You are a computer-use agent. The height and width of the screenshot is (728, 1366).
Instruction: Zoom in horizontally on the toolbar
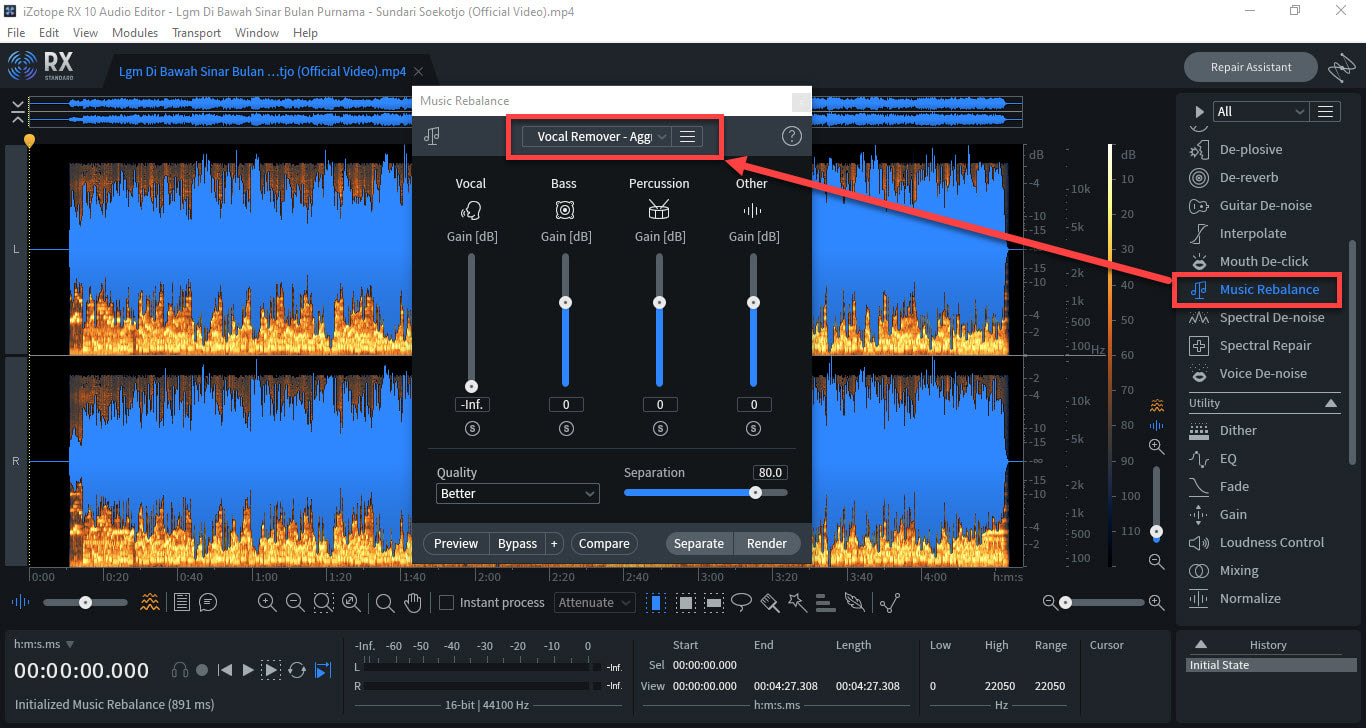[267, 602]
